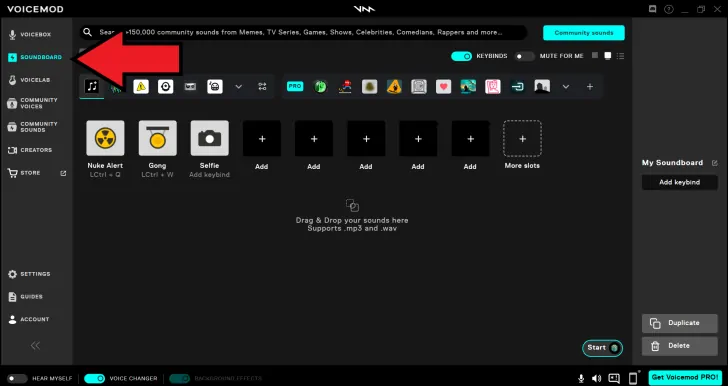Select the heart soundboard category icon
The image size is (728, 386).
(x=443, y=86)
